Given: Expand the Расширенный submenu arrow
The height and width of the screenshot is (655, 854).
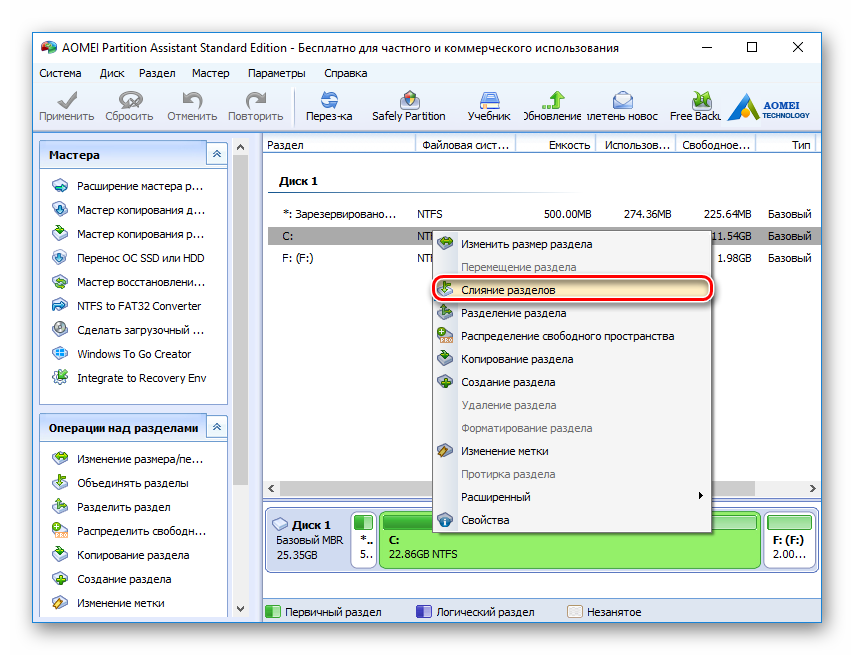Looking at the screenshot, I should pyautogui.click(x=700, y=496).
